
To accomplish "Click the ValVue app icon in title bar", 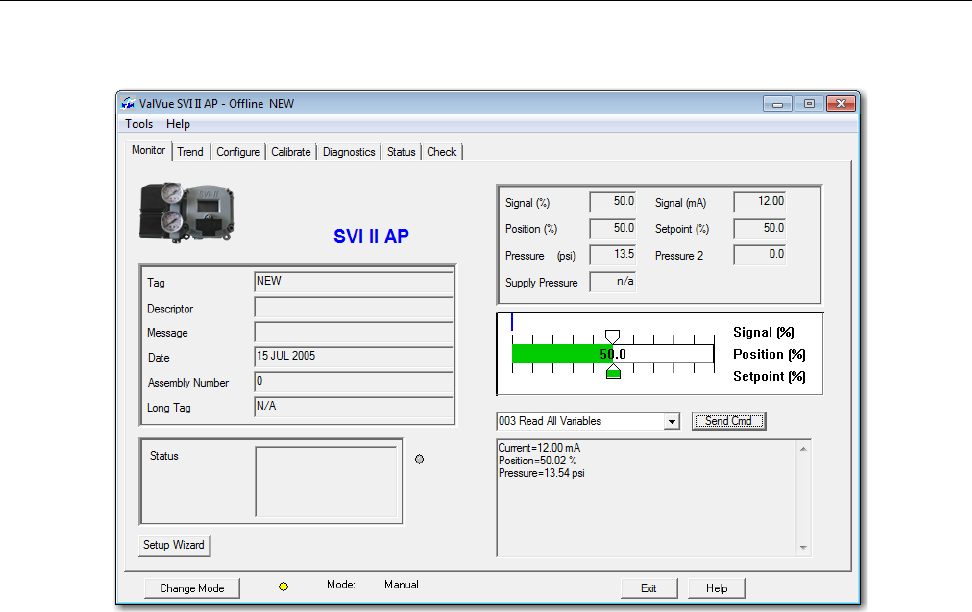I will [127, 103].
